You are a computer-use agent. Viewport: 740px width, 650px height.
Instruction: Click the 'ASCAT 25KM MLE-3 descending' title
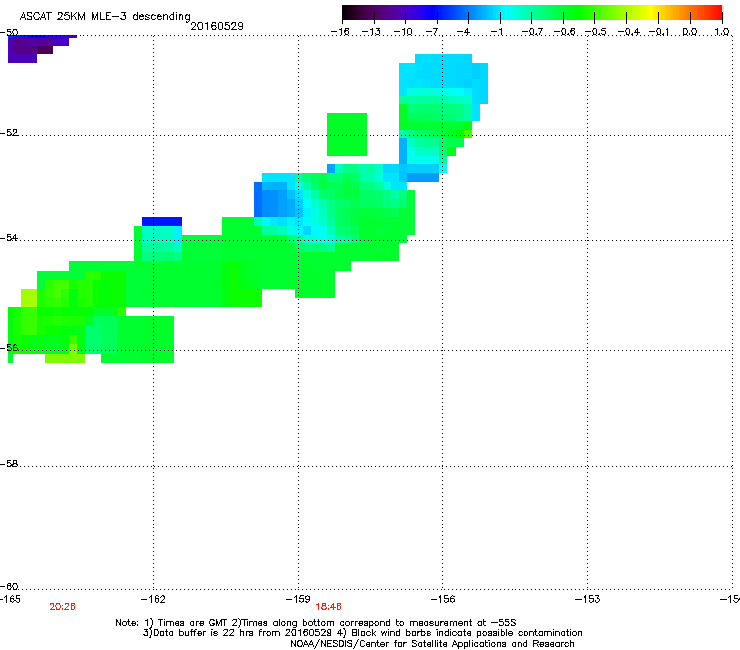coord(105,16)
